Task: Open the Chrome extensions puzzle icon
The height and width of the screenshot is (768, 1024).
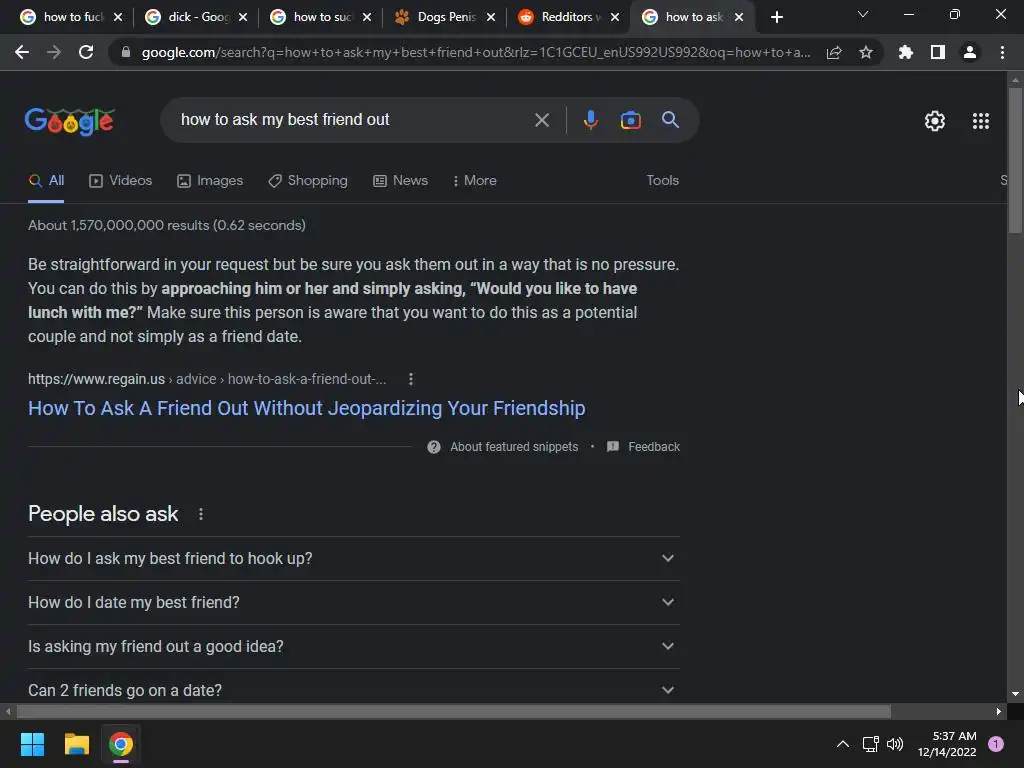Action: (905, 52)
